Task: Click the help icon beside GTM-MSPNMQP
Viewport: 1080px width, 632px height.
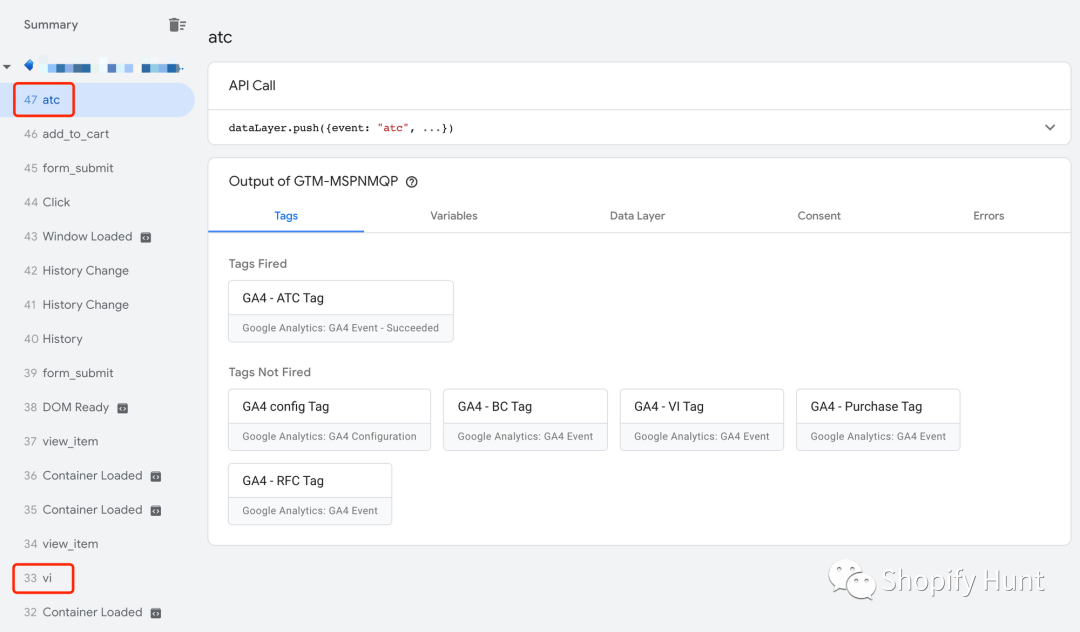Action: [411, 182]
